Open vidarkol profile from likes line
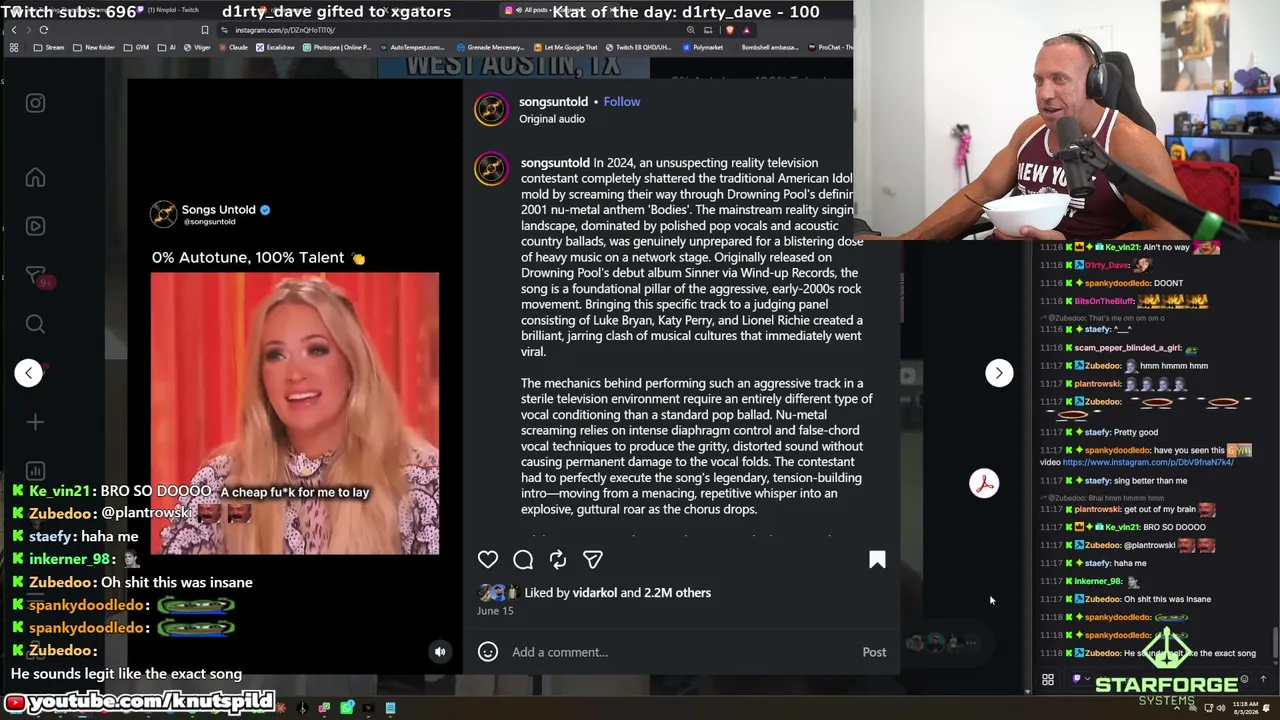The height and width of the screenshot is (720, 1280). pos(595,593)
